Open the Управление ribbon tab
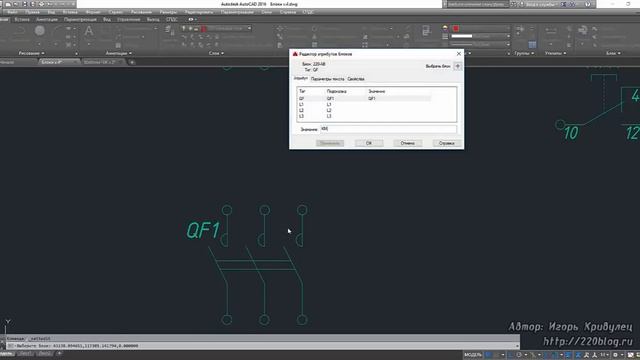 pyautogui.click(x=129, y=19)
